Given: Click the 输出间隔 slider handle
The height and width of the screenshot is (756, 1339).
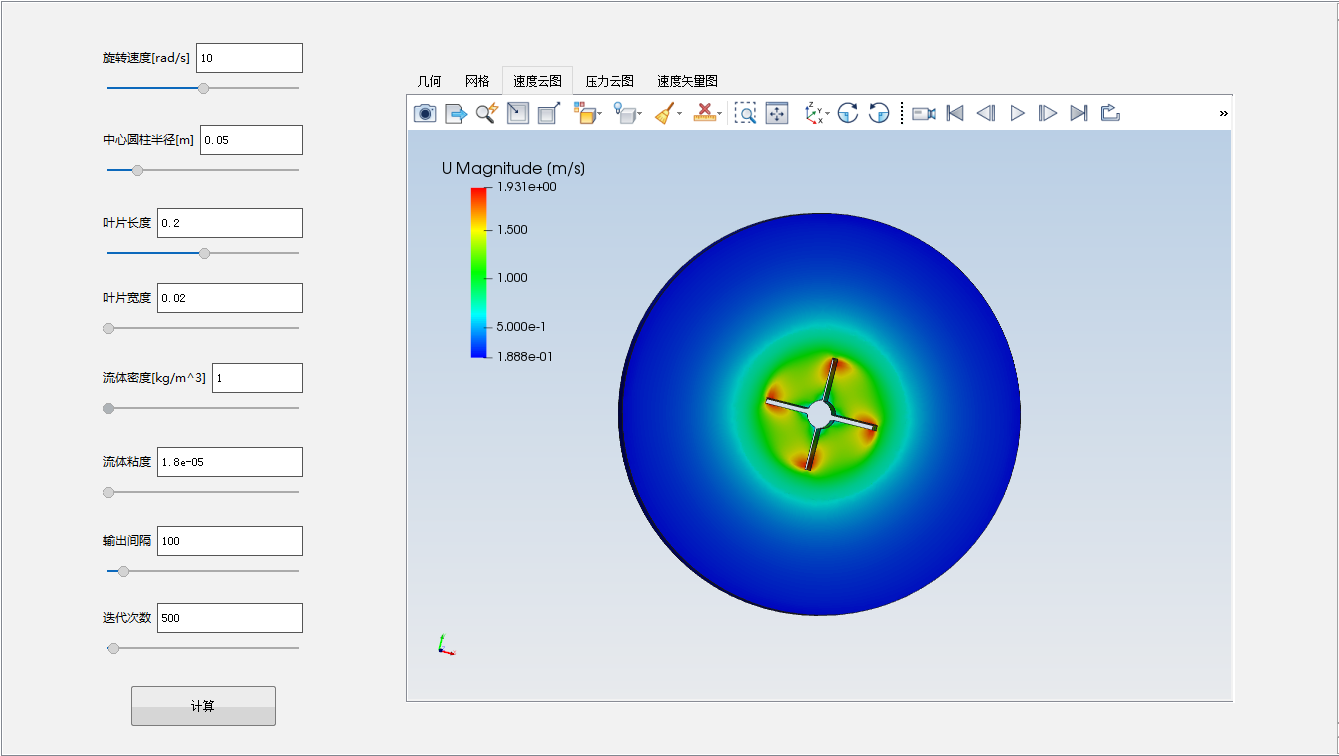Looking at the screenshot, I should click(x=124, y=571).
